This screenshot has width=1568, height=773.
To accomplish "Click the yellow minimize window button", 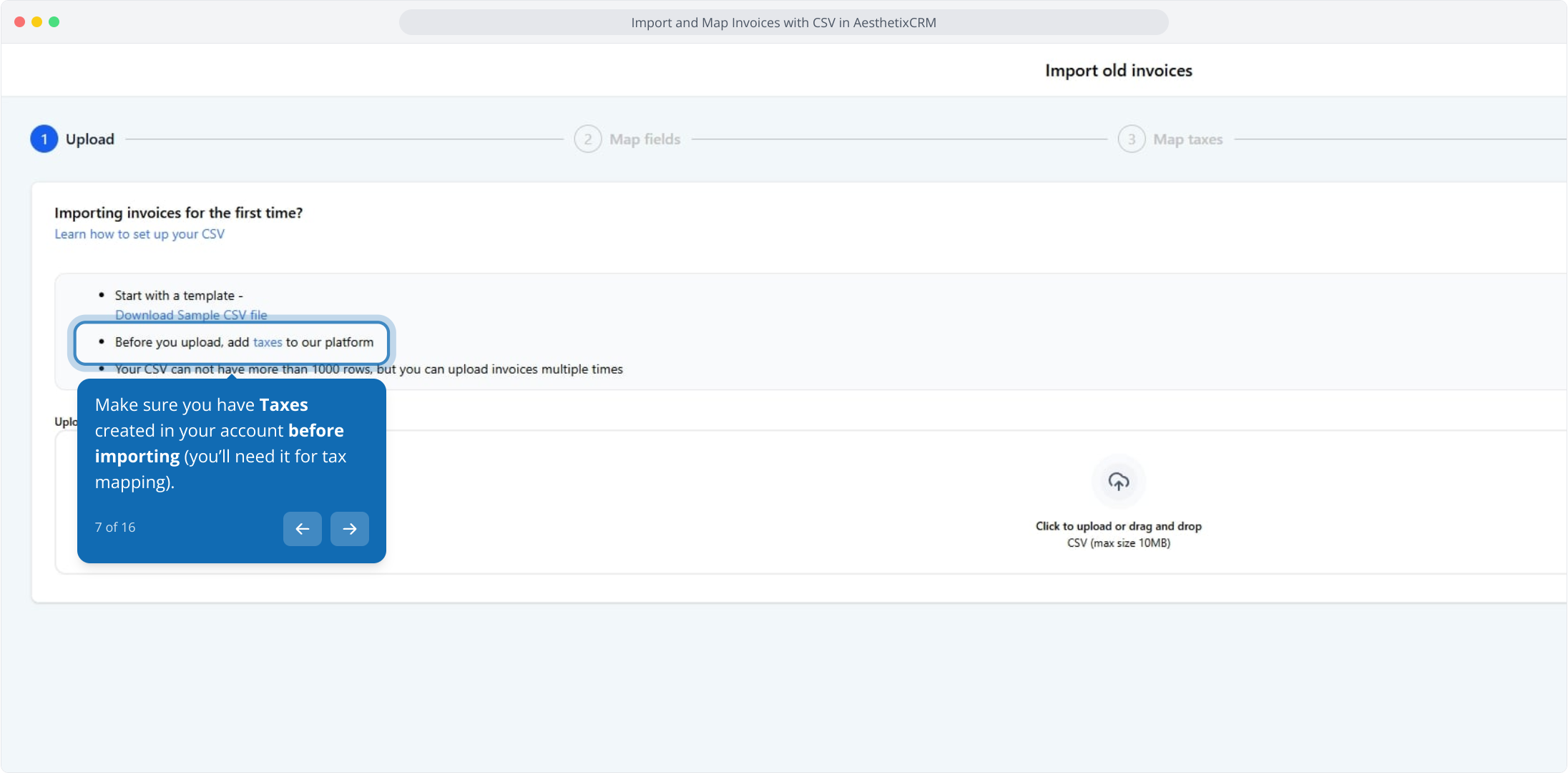I will 36,22.
